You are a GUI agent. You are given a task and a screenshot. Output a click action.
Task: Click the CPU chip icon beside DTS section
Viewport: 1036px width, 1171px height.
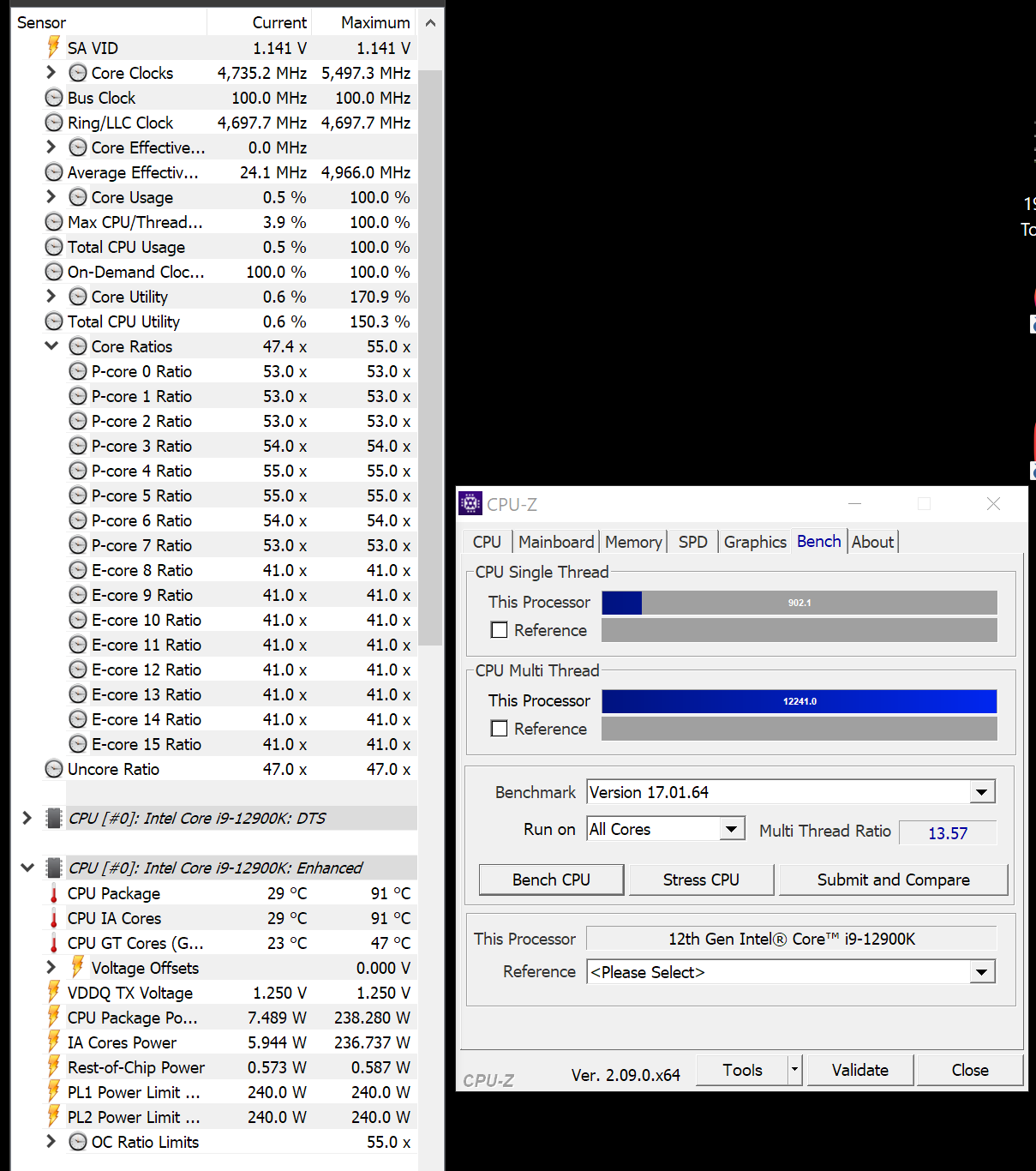54,818
